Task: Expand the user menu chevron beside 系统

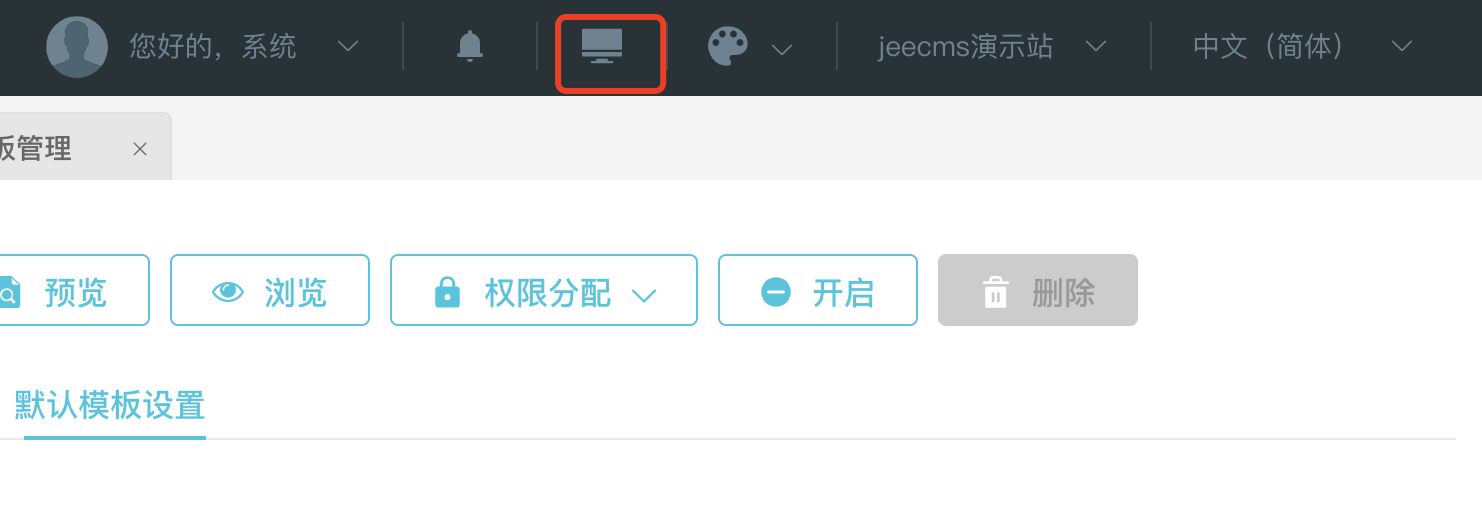Action: 348,46
